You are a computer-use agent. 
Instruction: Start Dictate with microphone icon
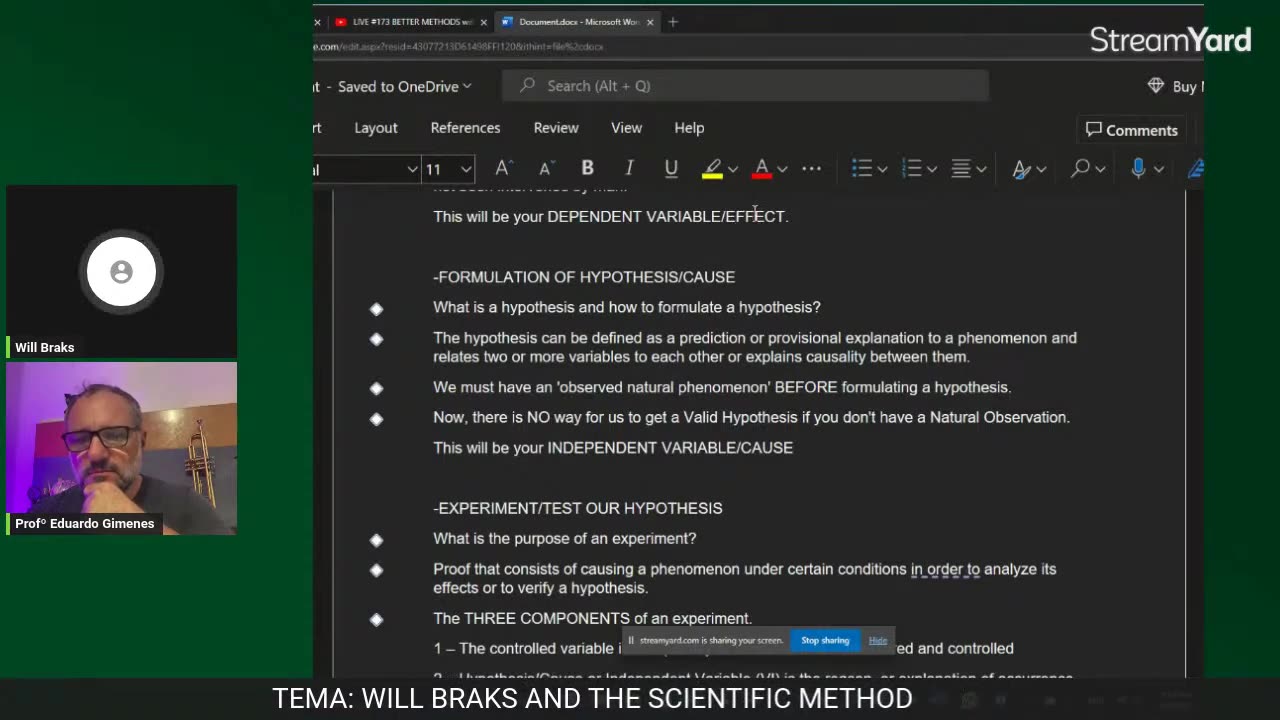tap(1138, 169)
